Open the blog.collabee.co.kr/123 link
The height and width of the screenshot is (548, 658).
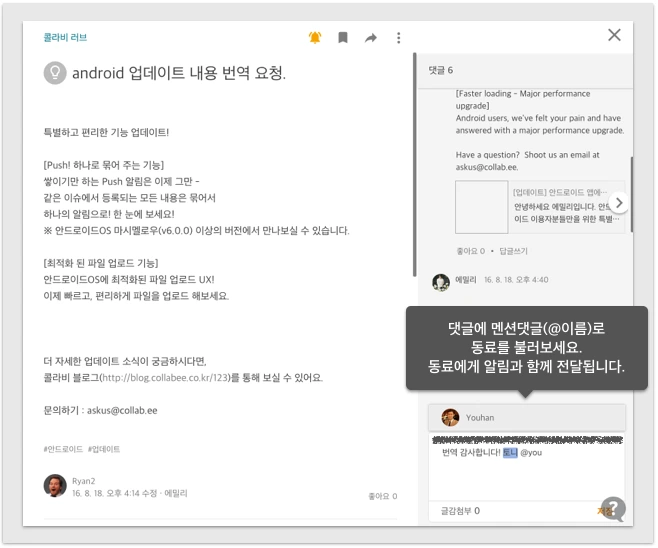point(165,378)
